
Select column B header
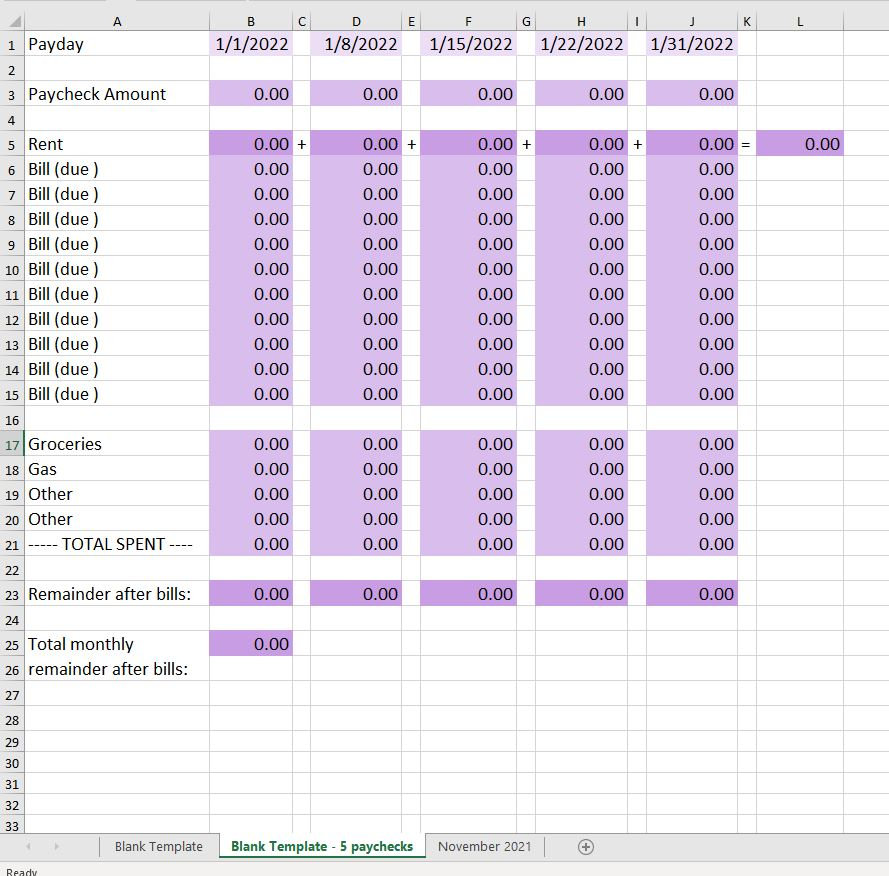tap(250, 20)
